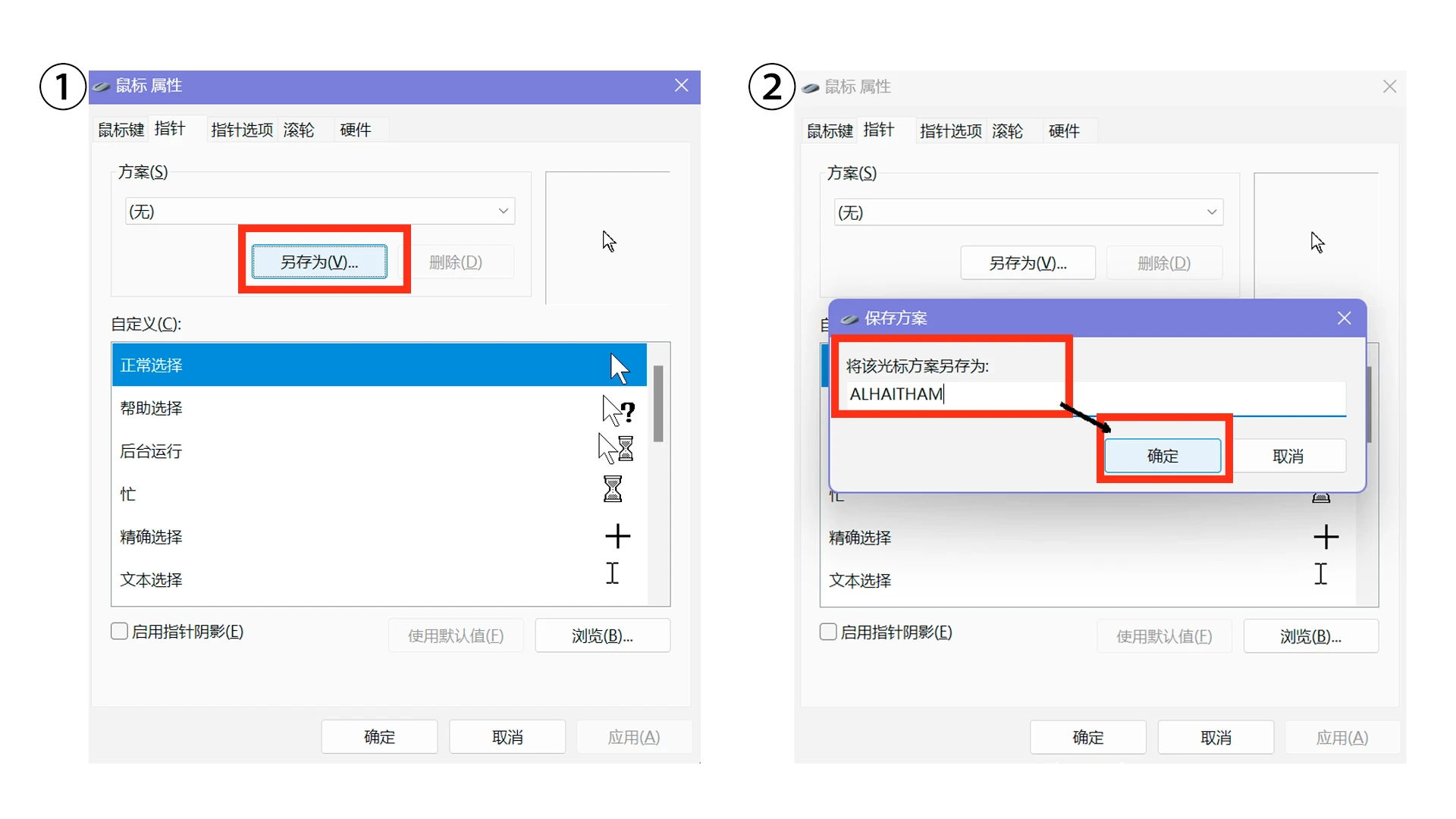Enable 启用指针阴影 checkbox in left dialog
This screenshot has width=1456, height=819.
120,632
